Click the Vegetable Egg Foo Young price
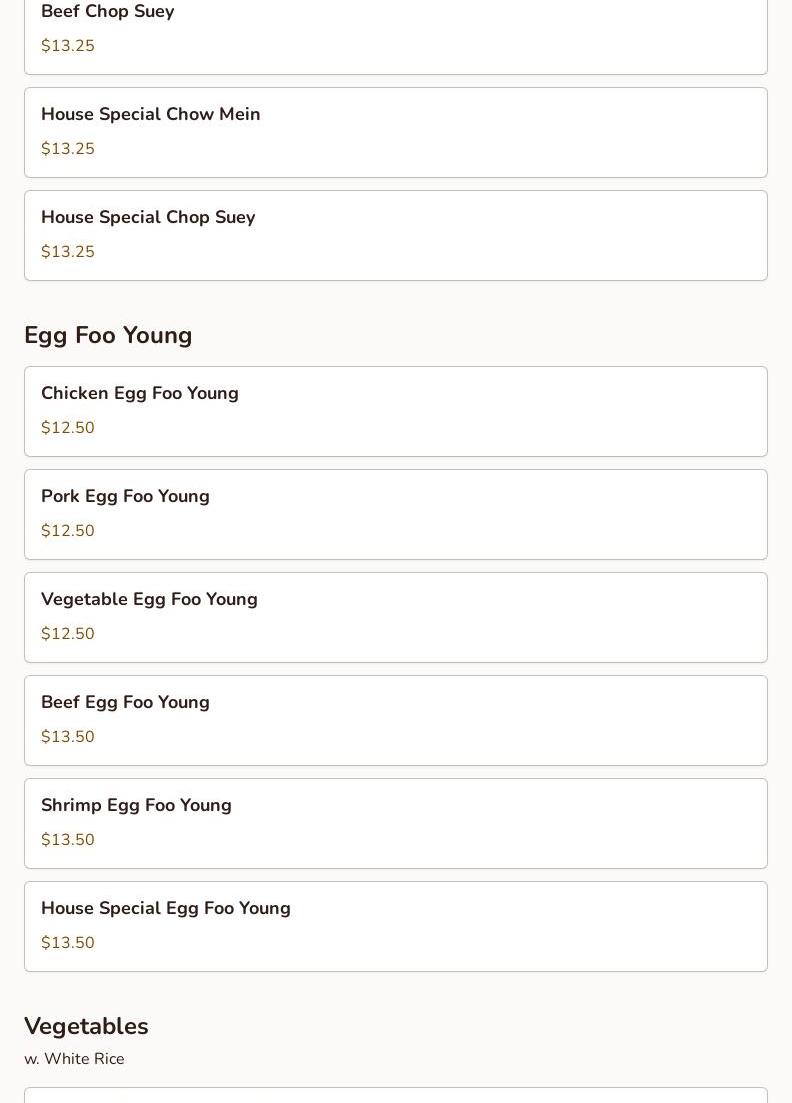Viewport: 792px width, 1103px height. 68,634
